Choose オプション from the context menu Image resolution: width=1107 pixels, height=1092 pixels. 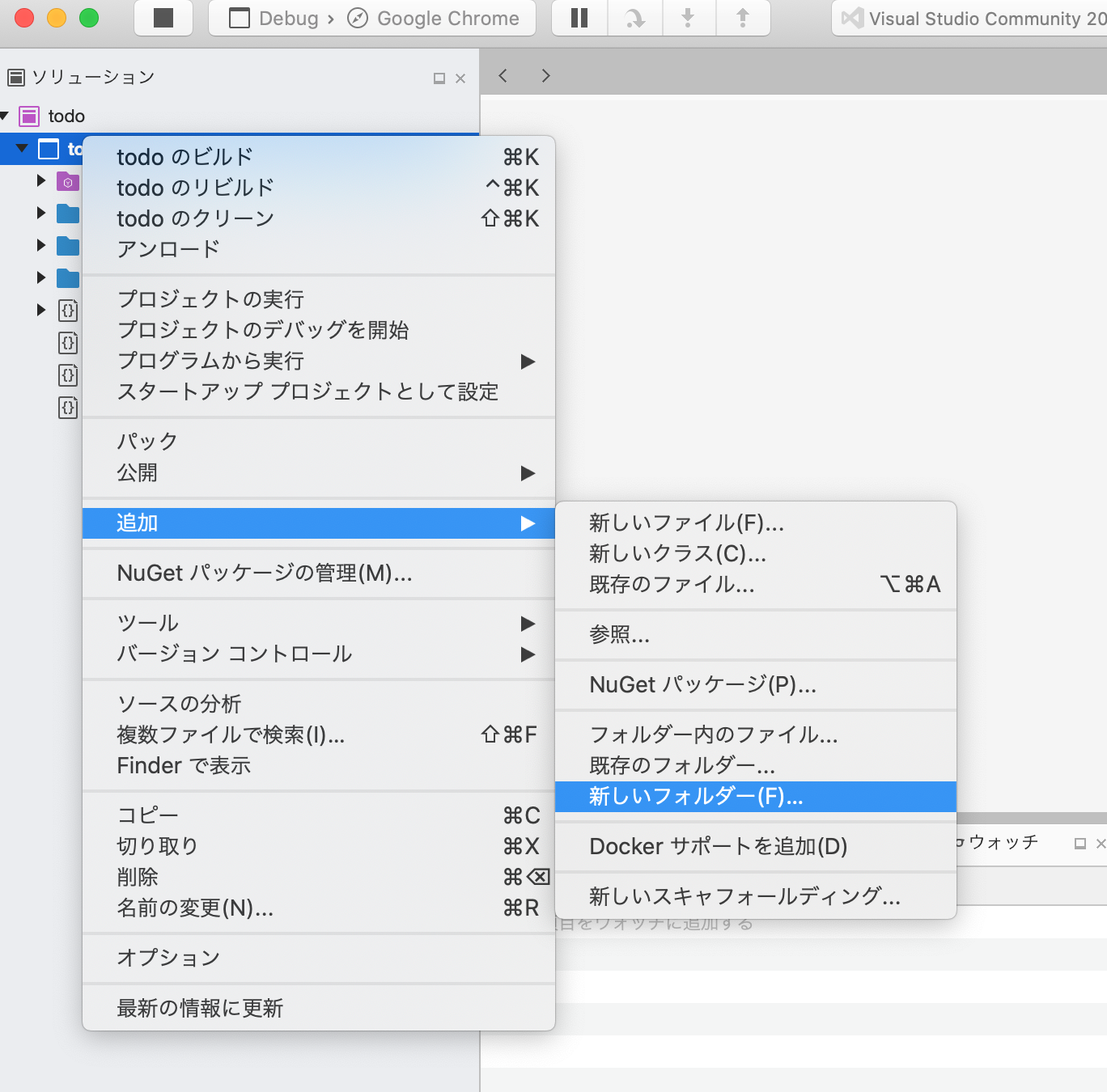(x=319, y=958)
